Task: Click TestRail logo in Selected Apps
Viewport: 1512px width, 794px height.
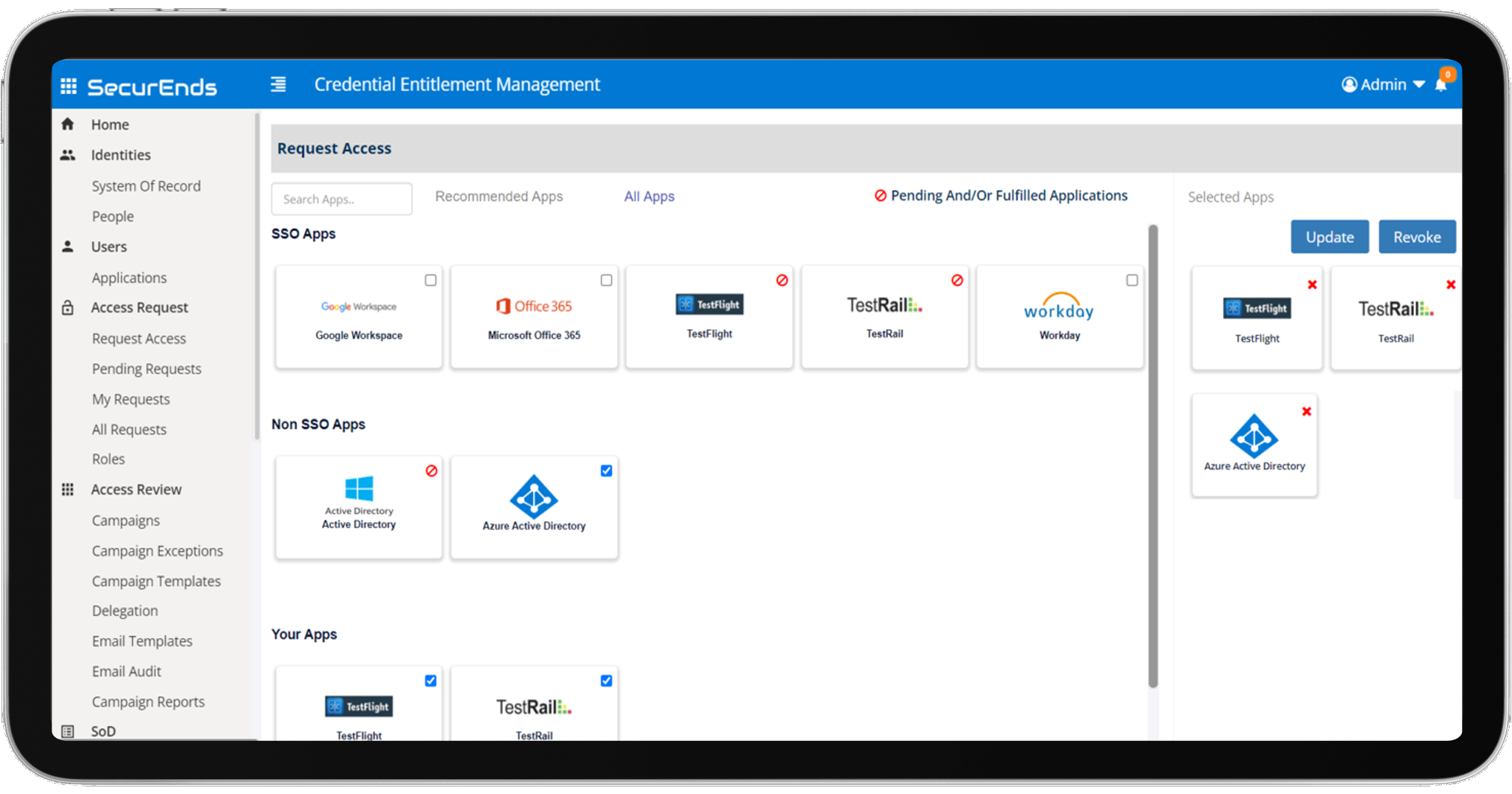Action: [x=1395, y=309]
